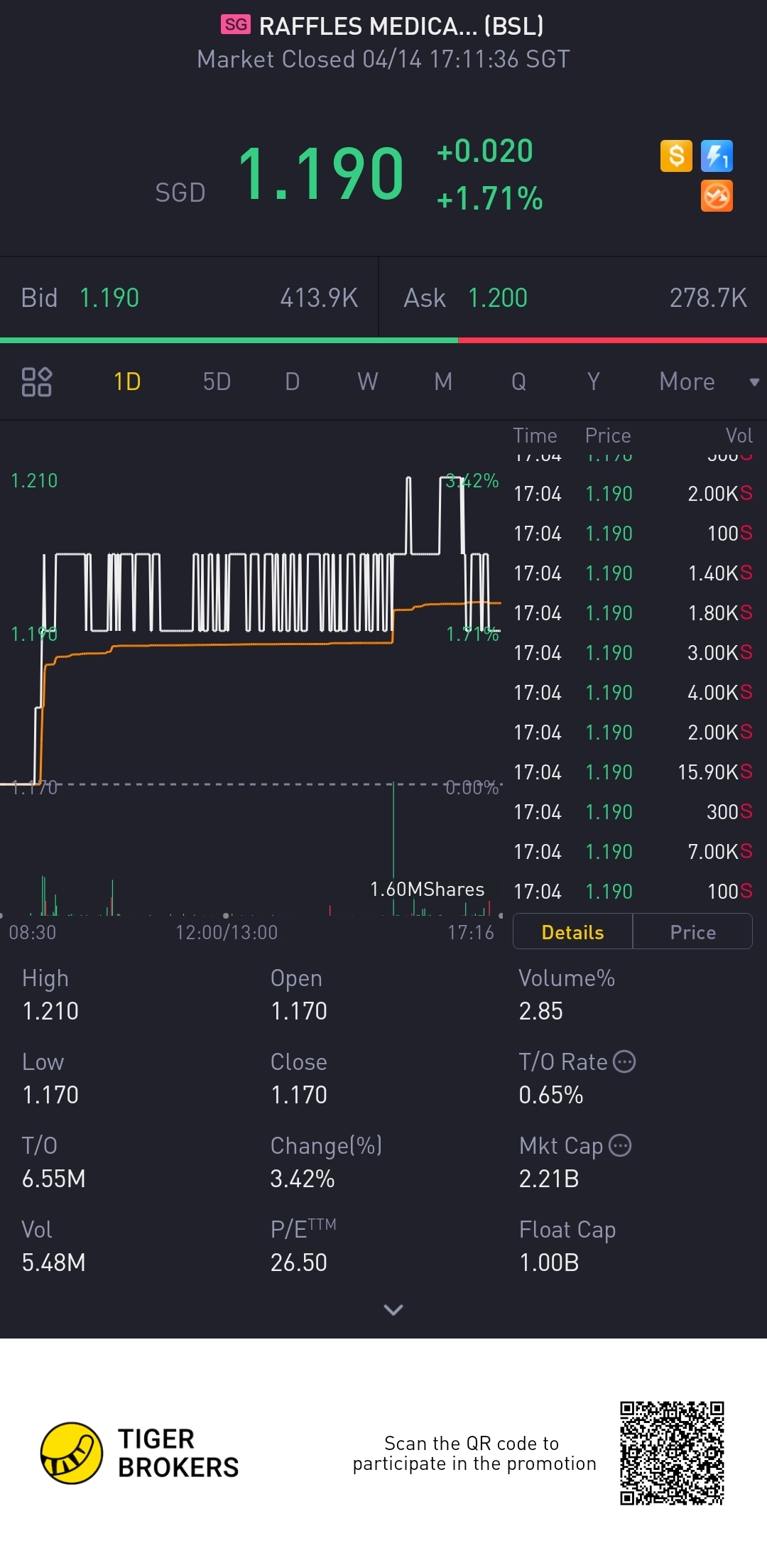Expand more stock details chevron
Viewport: 767px width, 1568px height.
click(393, 1309)
